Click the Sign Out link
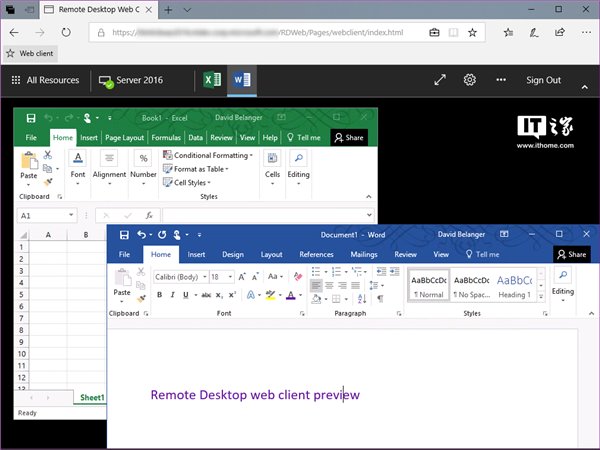 543,80
